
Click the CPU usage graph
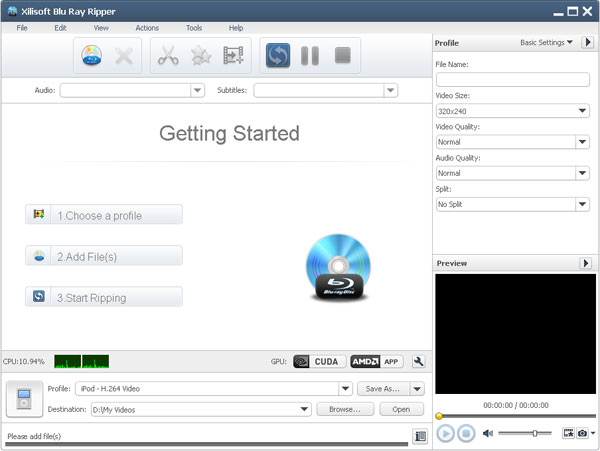[82, 361]
